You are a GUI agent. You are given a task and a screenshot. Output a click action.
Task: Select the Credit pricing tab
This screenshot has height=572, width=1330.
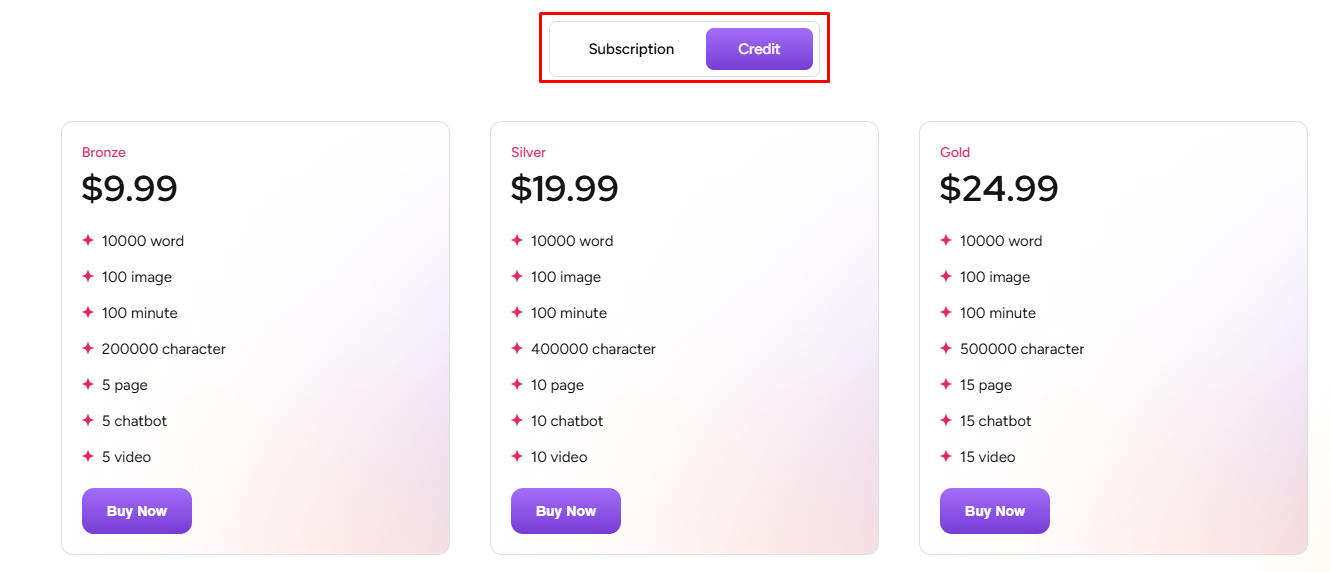point(759,49)
